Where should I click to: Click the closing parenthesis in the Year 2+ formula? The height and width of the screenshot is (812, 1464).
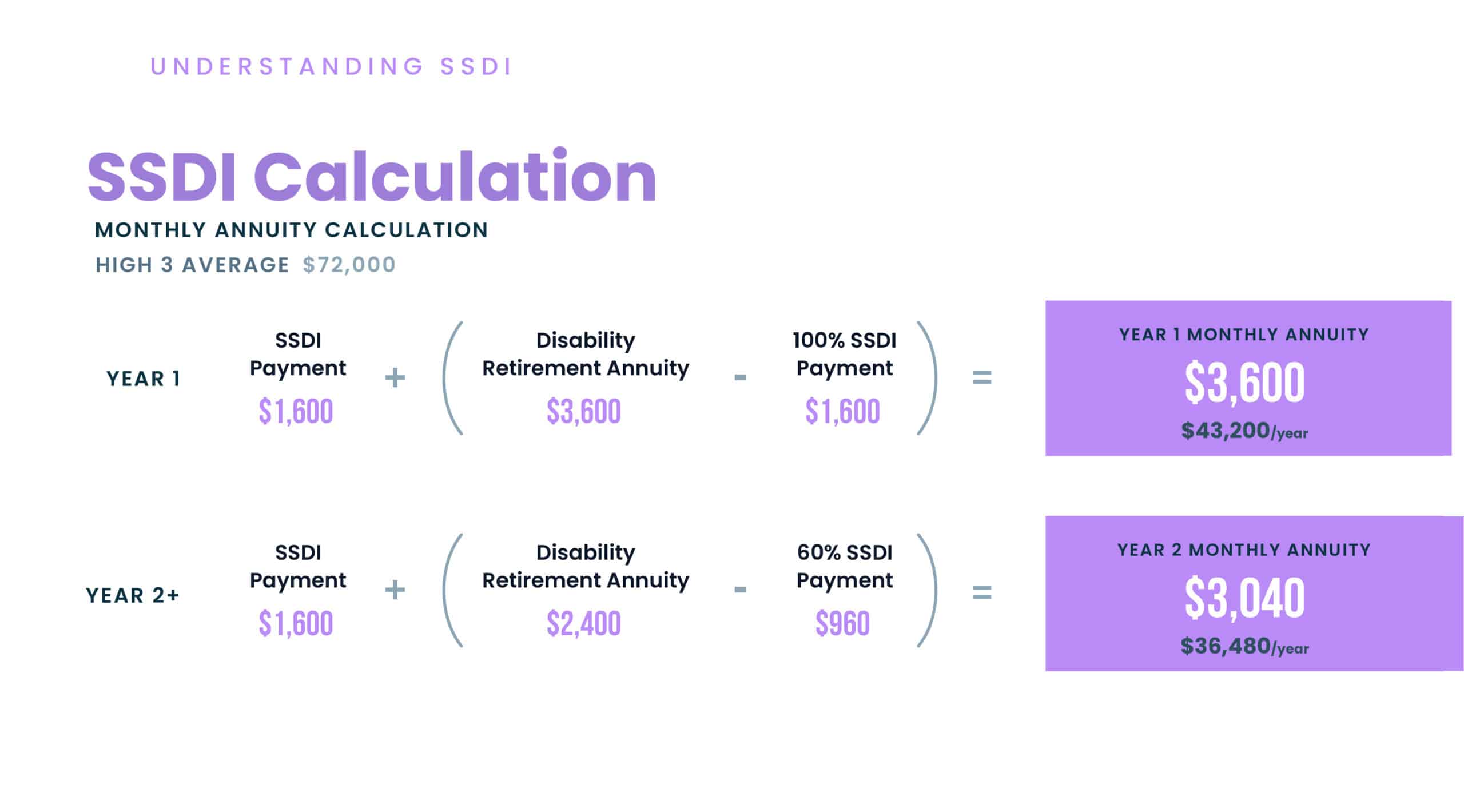point(929,590)
